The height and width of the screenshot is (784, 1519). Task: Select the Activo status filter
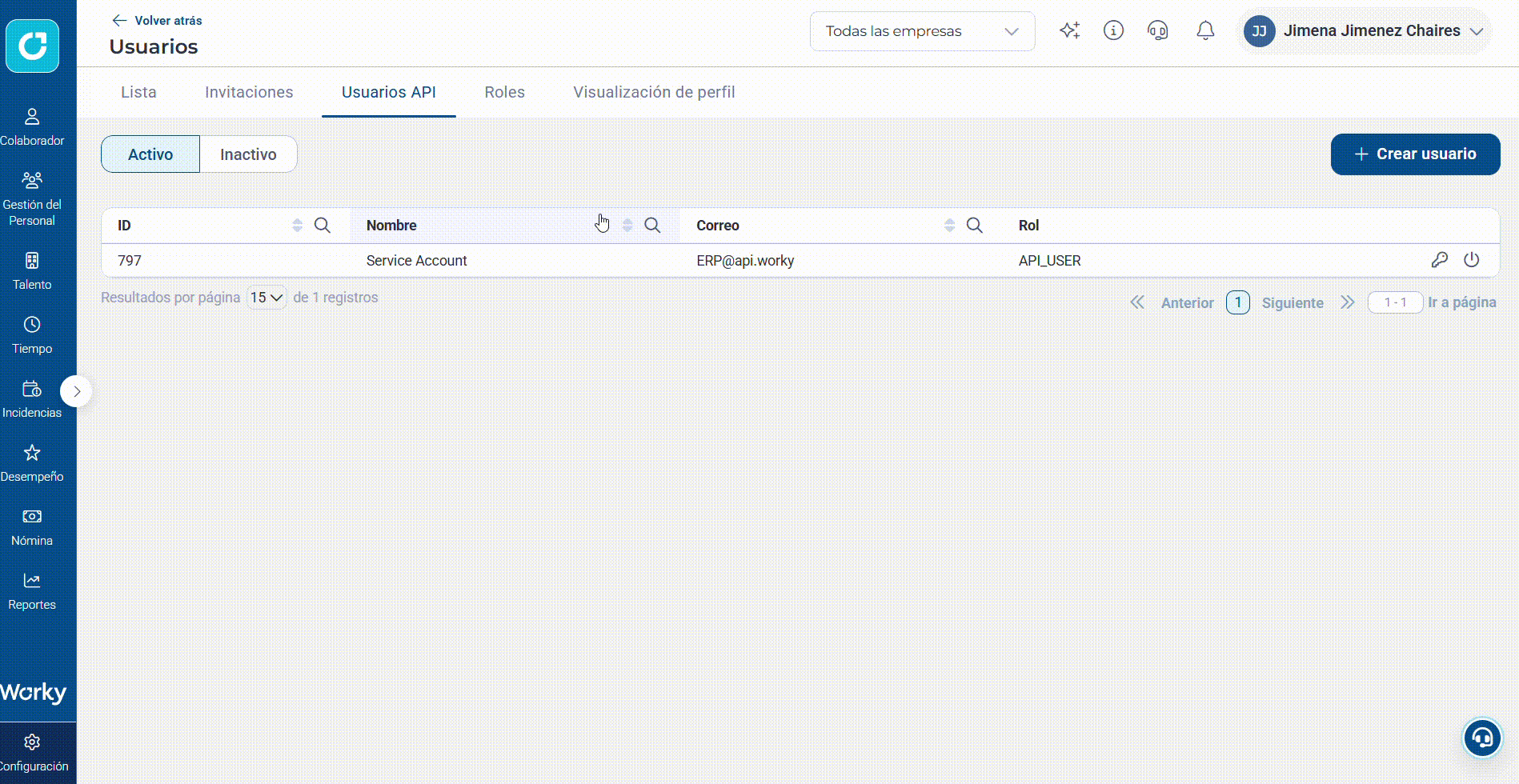coord(150,154)
